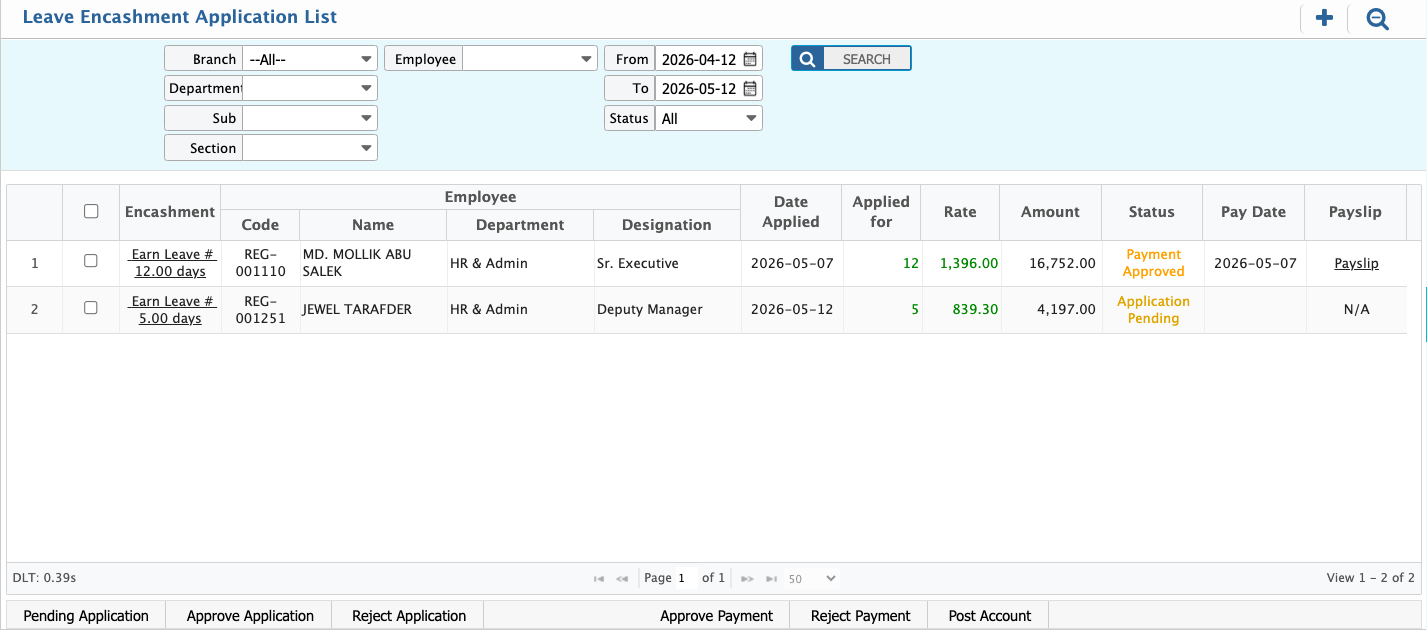Click the Pending Application button
This screenshot has height=630, width=1427.
(86, 616)
